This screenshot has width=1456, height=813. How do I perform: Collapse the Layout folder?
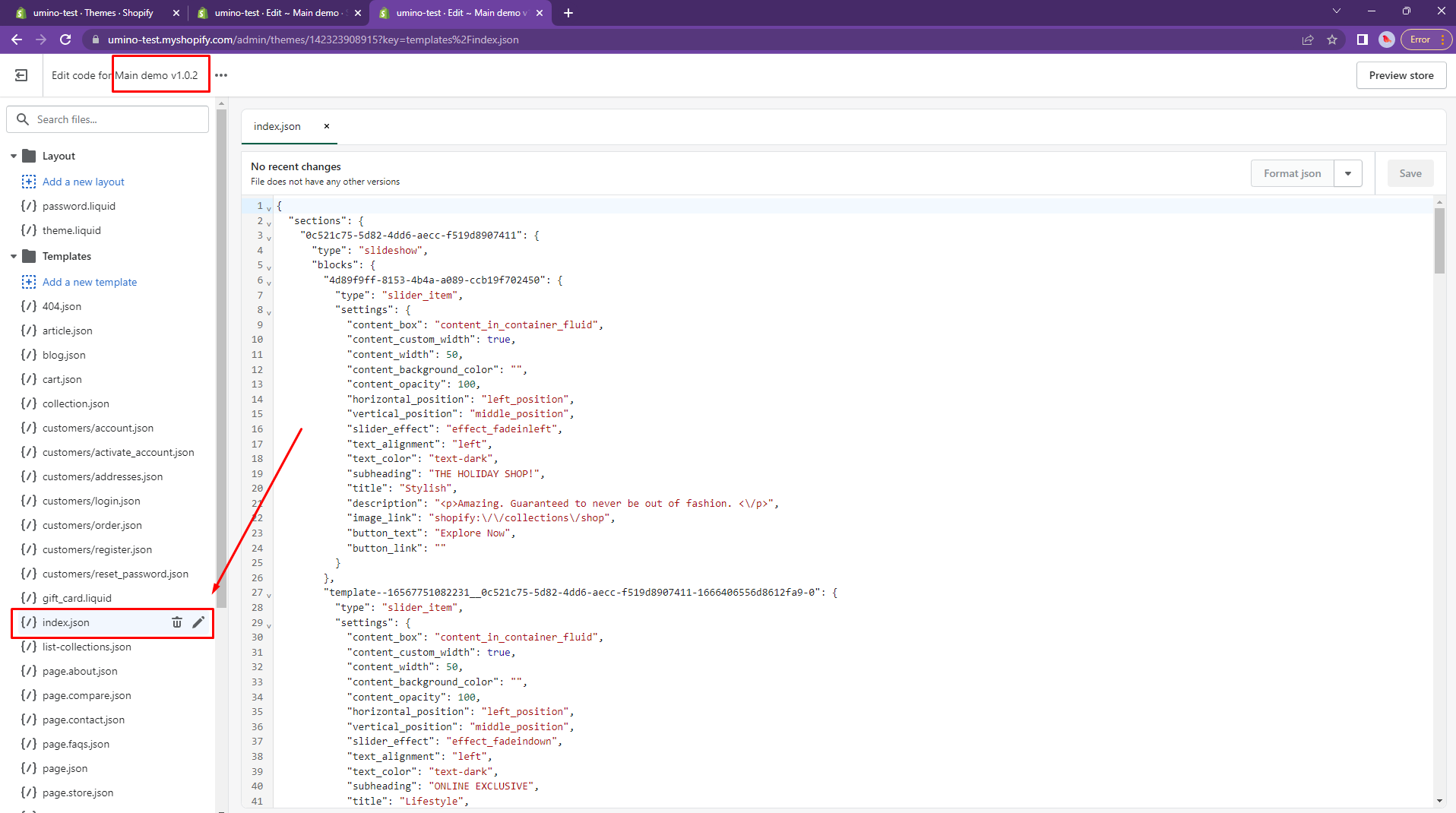click(x=14, y=156)
